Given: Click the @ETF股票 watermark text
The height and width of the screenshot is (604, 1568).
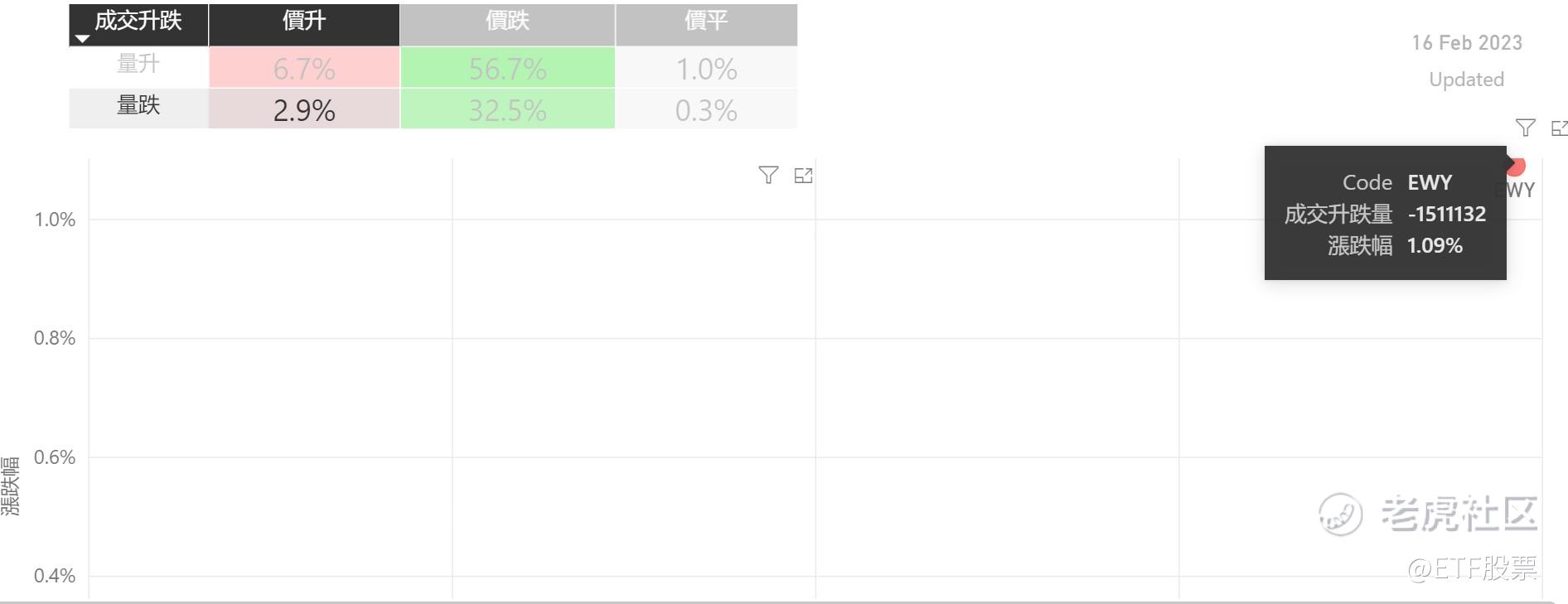Looking at the screenshot, I should [1472, 568].
